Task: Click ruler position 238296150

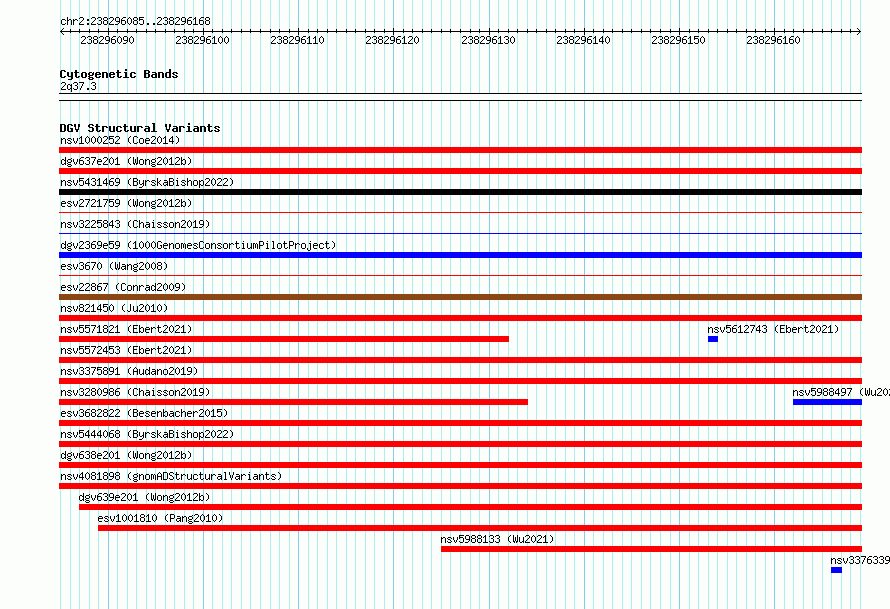Action: 678,40
